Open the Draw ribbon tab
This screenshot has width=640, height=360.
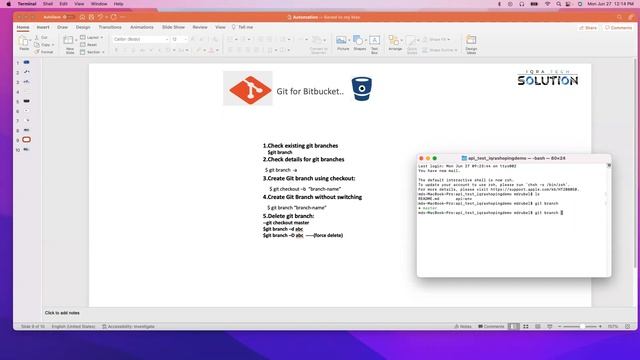62,27
